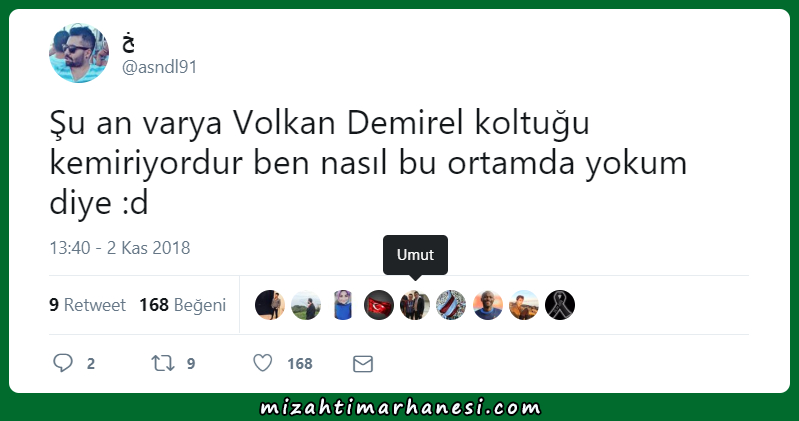The width and height of the screenshot is (799, 421).
Task: Click the retweet arrows icon
Action: coord(163,363)
